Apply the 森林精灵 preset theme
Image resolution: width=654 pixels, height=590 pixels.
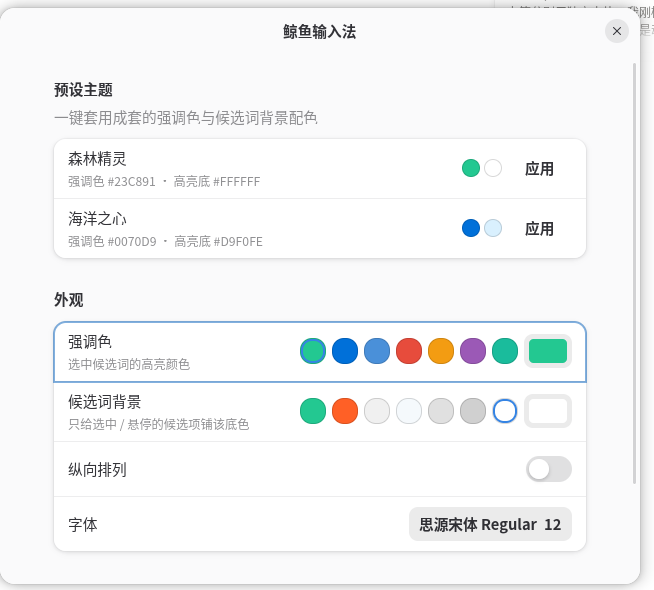pos(539,168)
